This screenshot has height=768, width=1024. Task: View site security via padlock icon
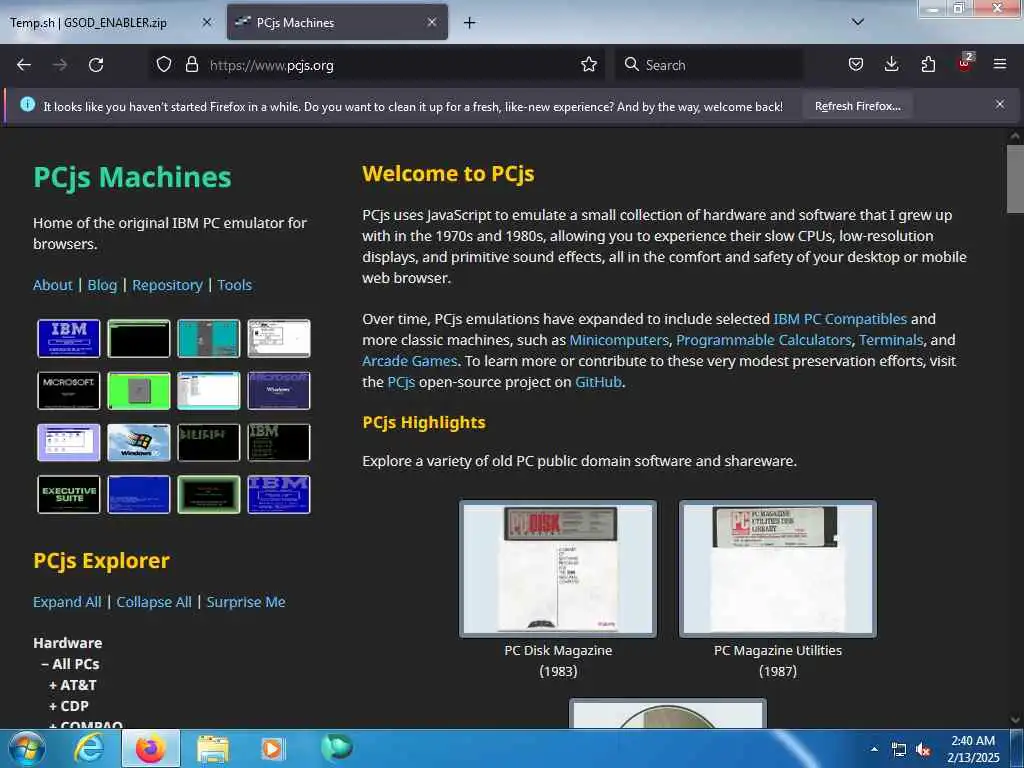(191, 65)
